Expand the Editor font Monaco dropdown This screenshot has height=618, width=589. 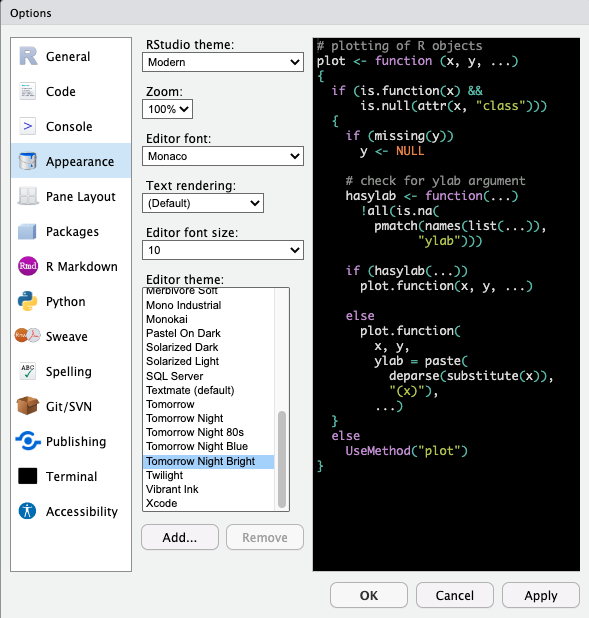click(223, 156)
